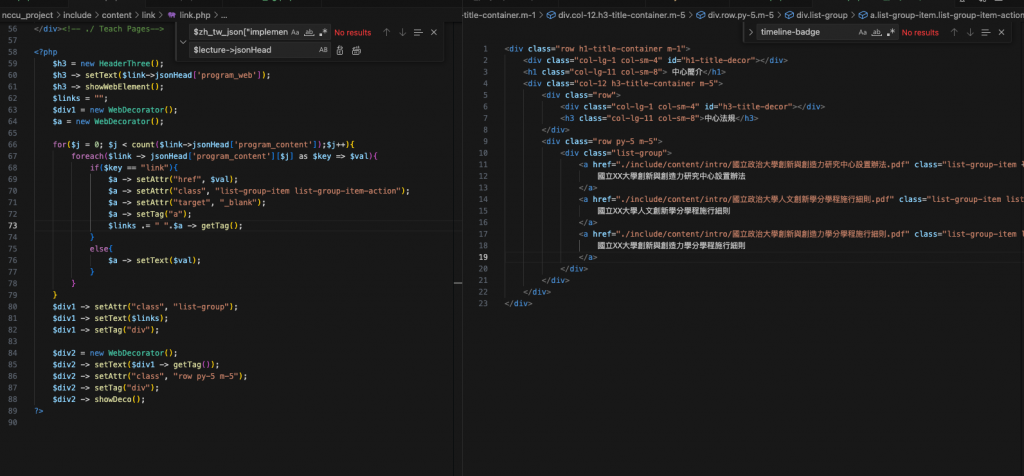
Task: Click '$div2 -> showDeco();' line
Action: click(x=99, y=399)
